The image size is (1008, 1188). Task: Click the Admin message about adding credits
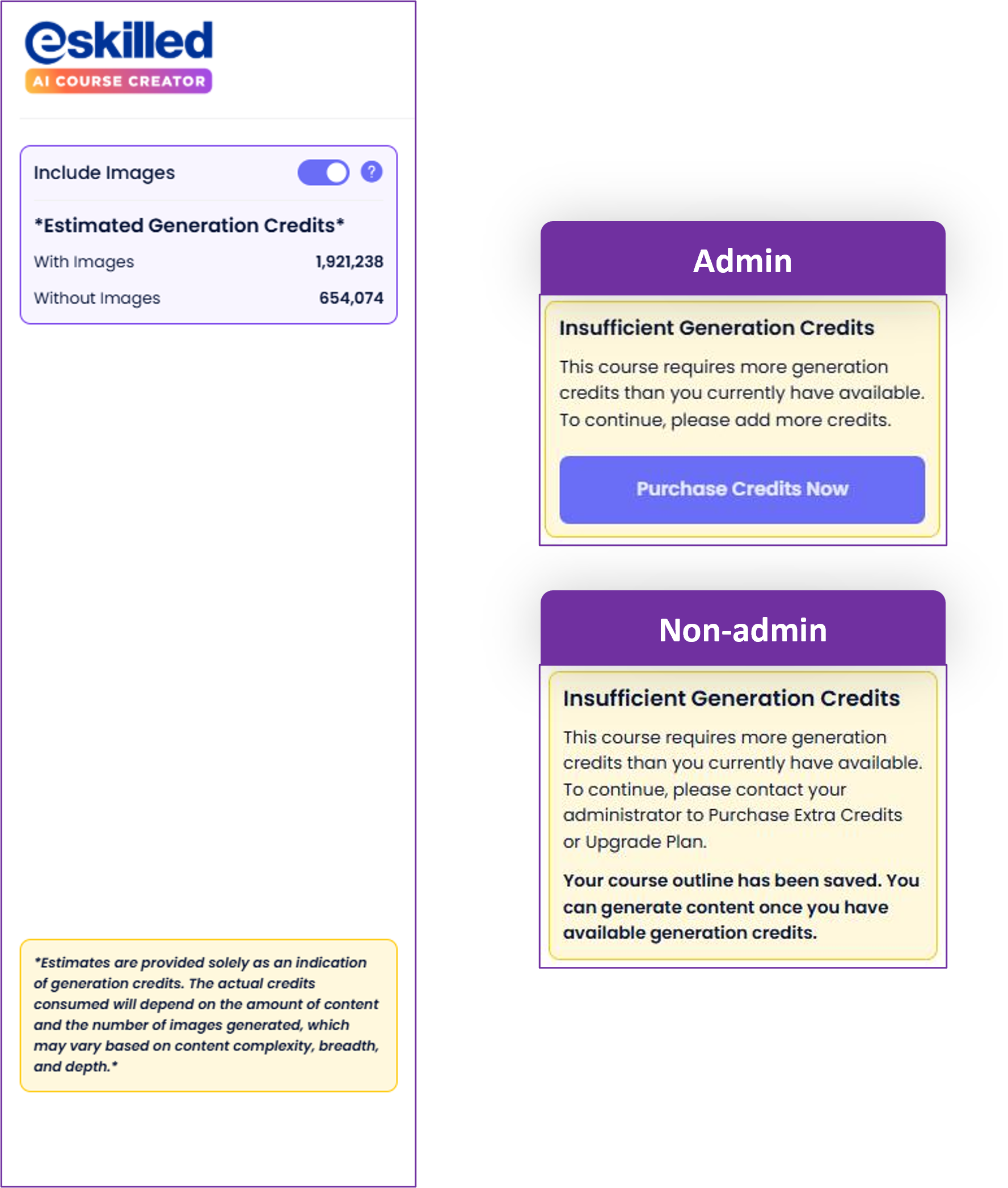point(741,393)
